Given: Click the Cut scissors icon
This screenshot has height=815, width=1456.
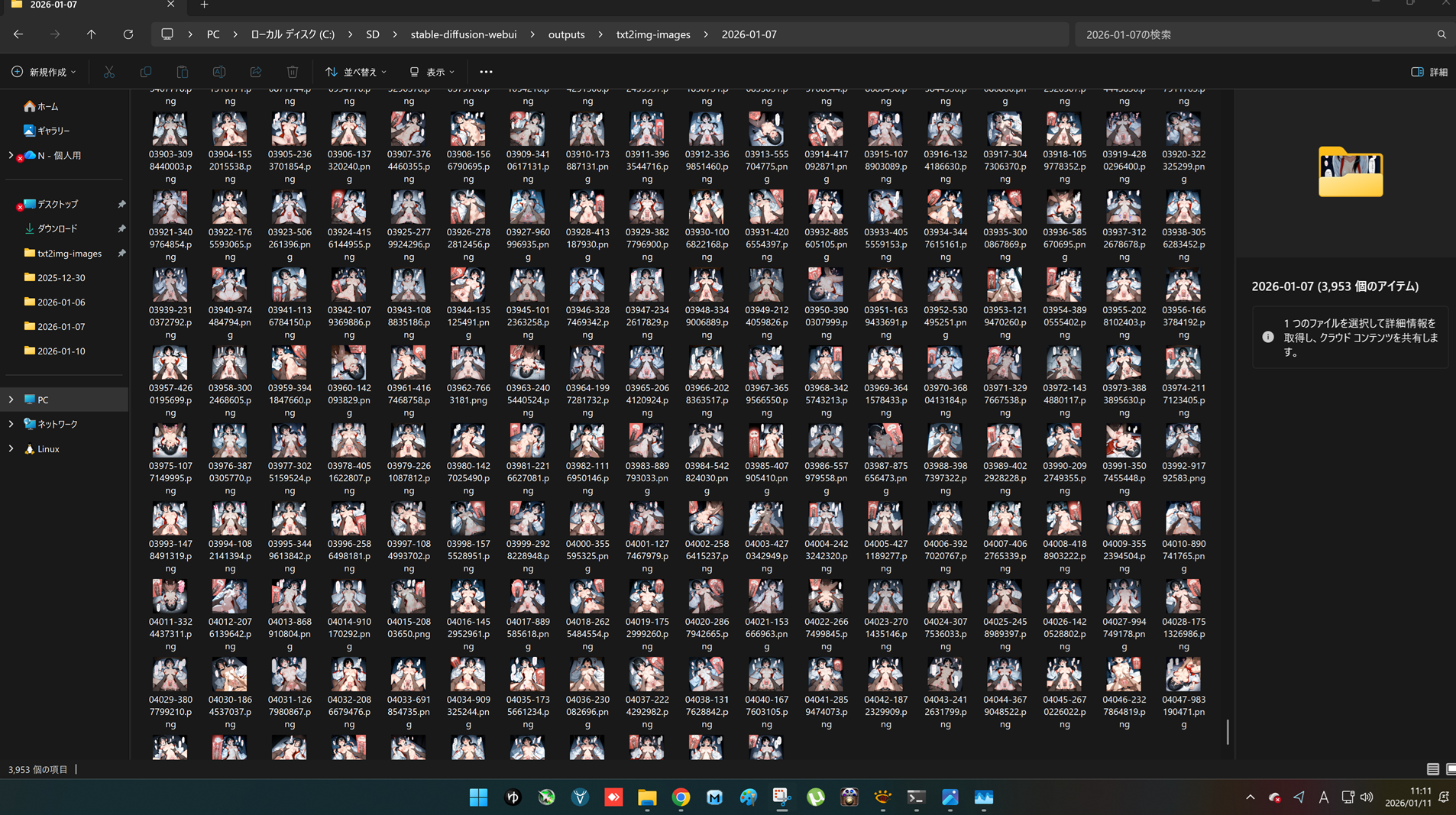Looking at the screenshot, I should pyautogui.click(x=109, y=72).
